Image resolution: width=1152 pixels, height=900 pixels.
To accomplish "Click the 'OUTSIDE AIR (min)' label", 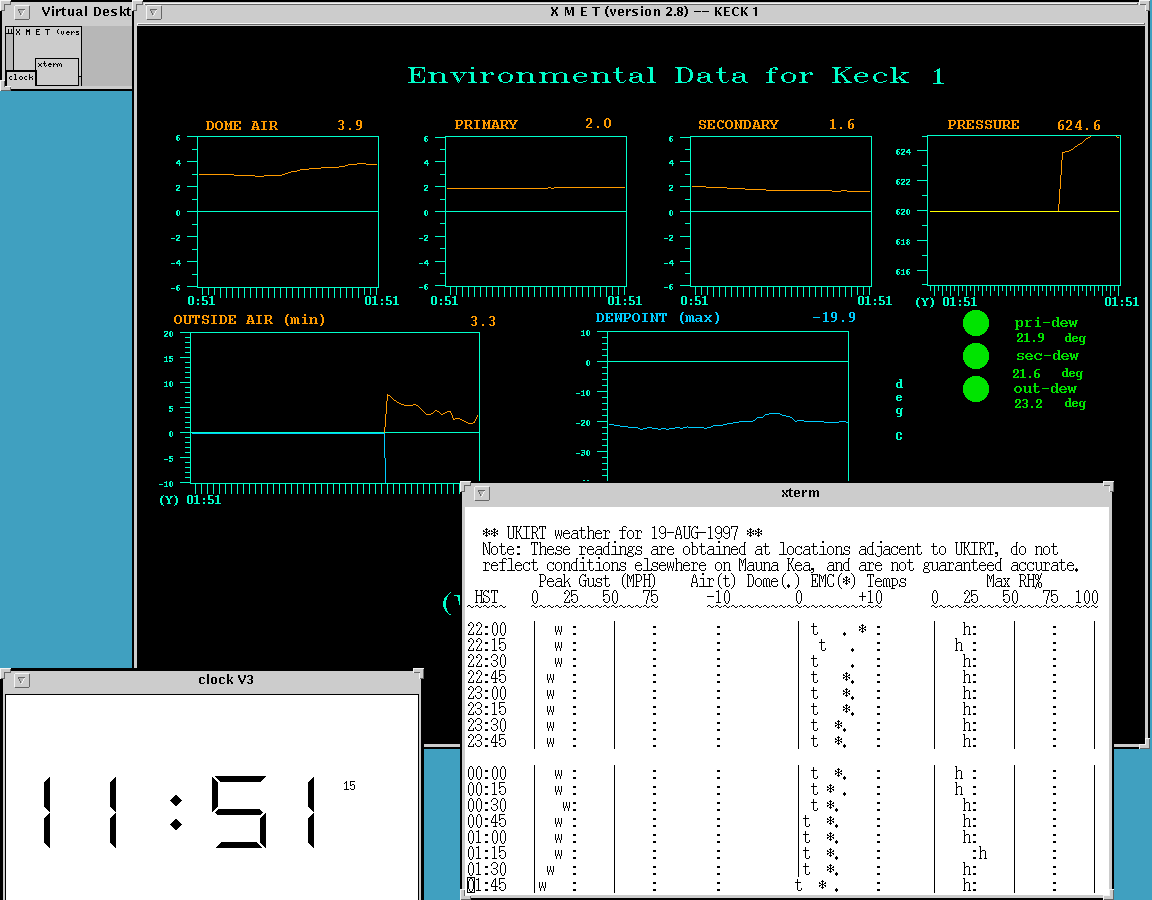I will pyautogui.click(x=249, y=320).
